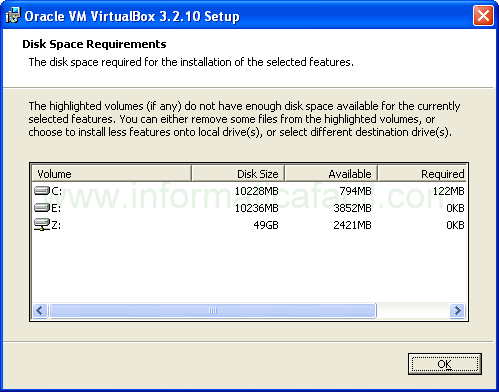499x392 pixels.
Task: Click the OK button
Action: 445,364
